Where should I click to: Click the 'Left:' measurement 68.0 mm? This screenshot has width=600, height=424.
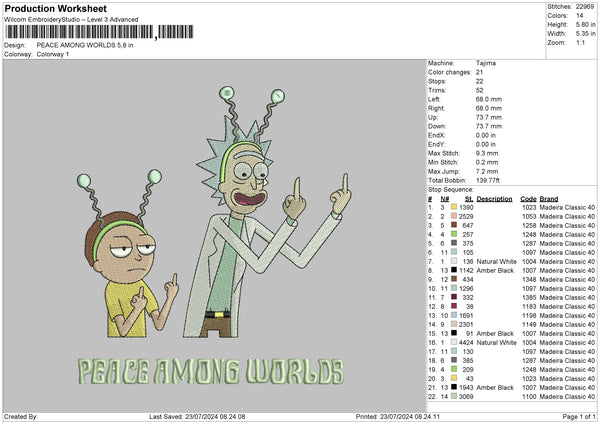coord(489,99)
